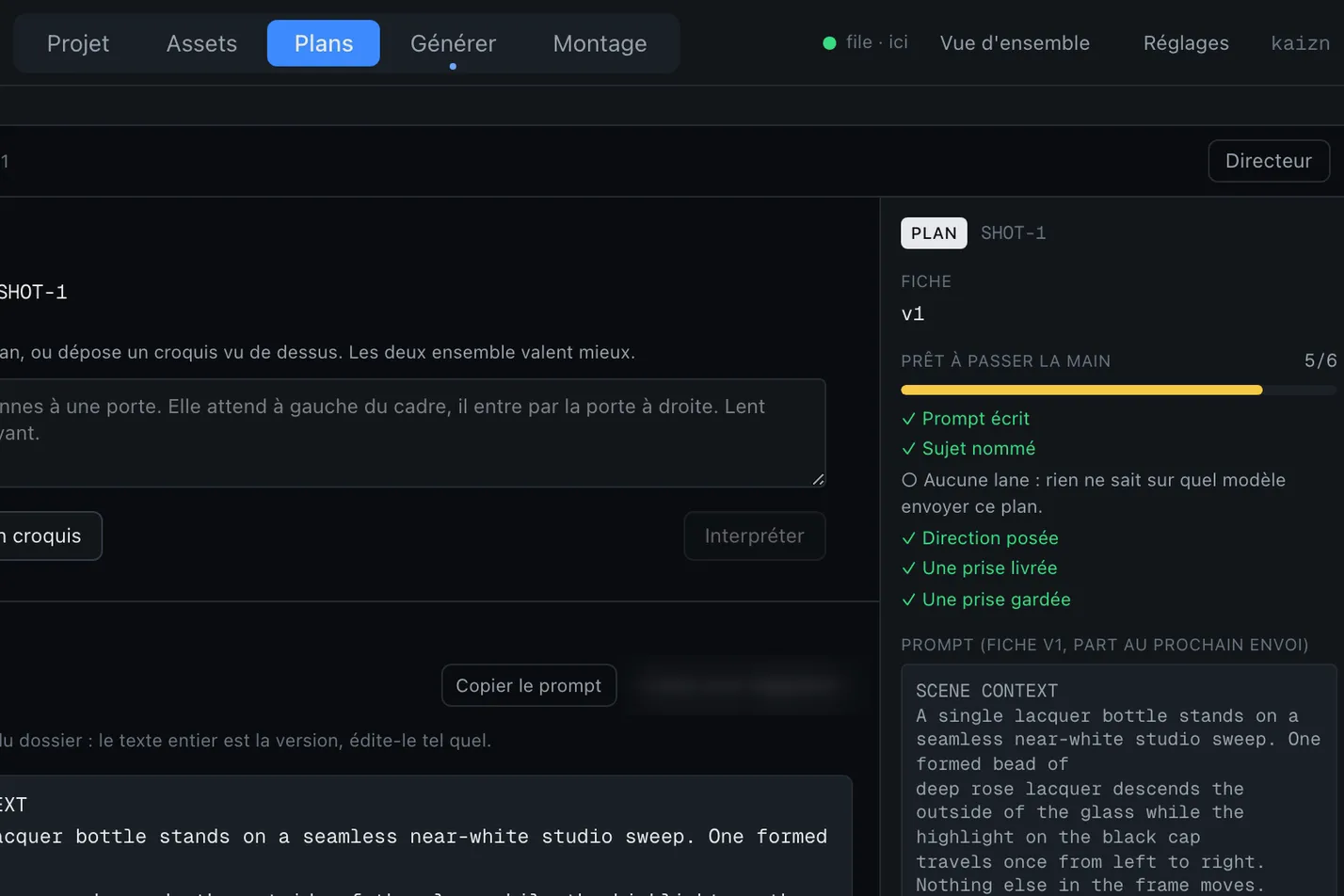
Task: Click the 5/6 readiness count
Action: click(1320, 361)
